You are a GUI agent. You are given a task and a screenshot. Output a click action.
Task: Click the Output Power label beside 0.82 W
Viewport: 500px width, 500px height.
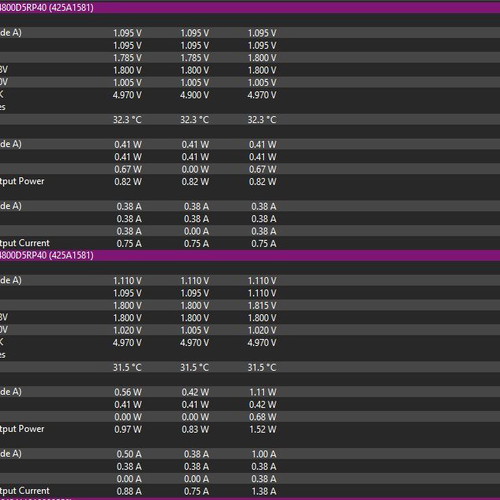(x=22, y=181)
